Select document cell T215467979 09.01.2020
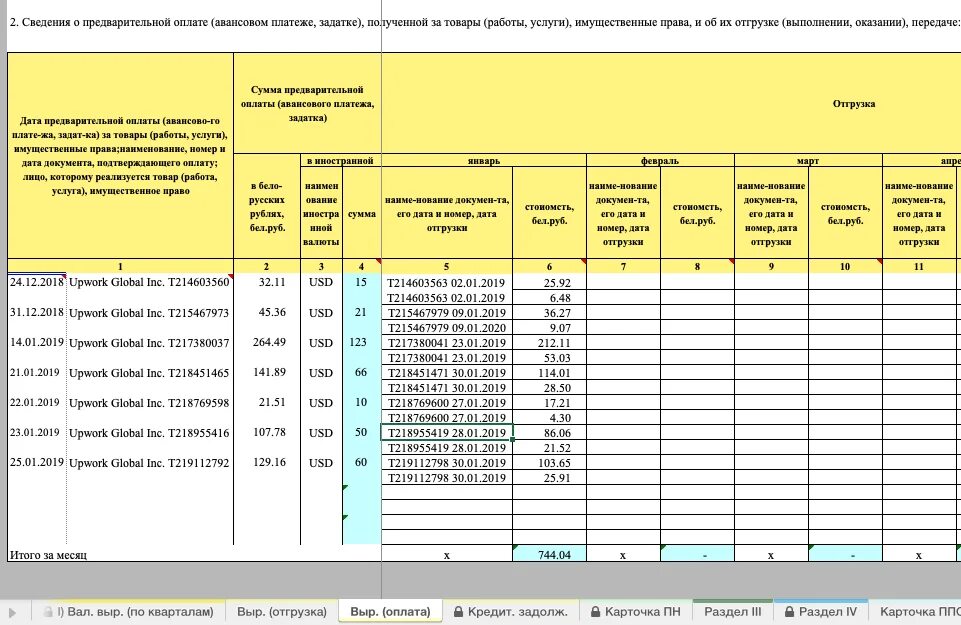This screenshot has height=625, width=961. (446, 328)
